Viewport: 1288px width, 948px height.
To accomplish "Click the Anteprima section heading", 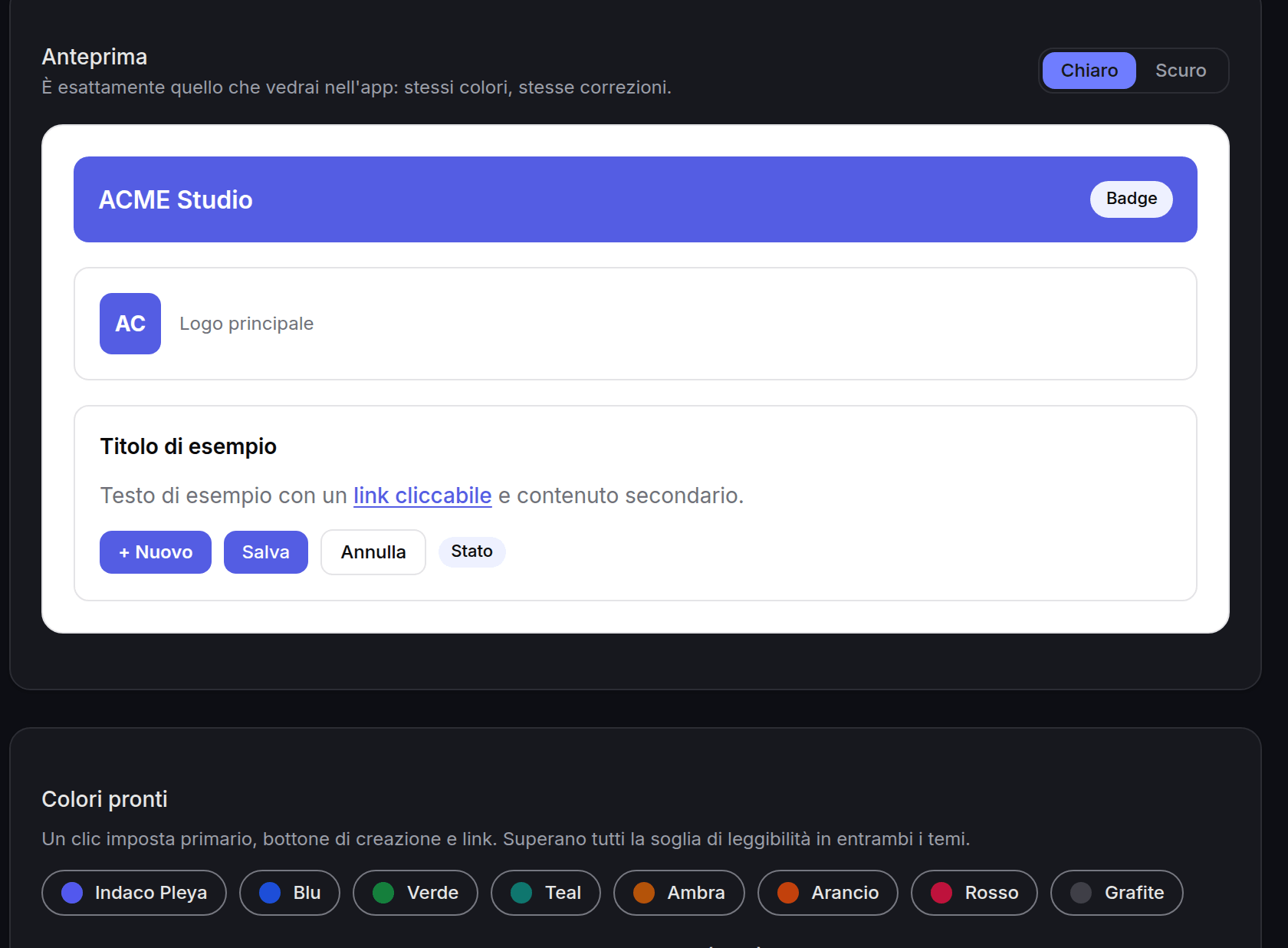I will pyautogui.click(x=94, y=57).
